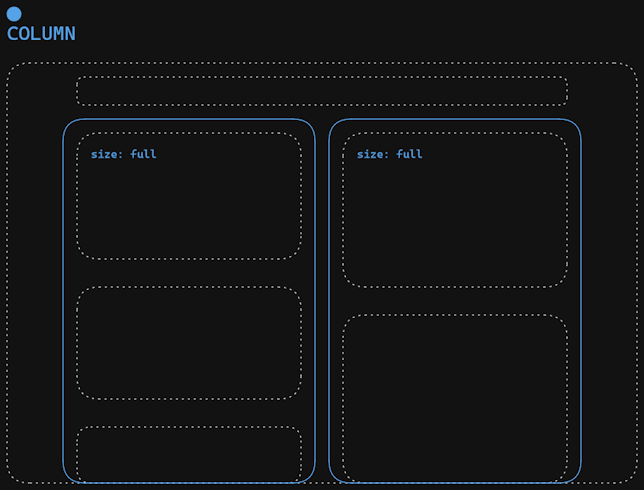The image size is (644, 490).
Task: Click the word 'full' in the left column
Action: click(143, 154)
